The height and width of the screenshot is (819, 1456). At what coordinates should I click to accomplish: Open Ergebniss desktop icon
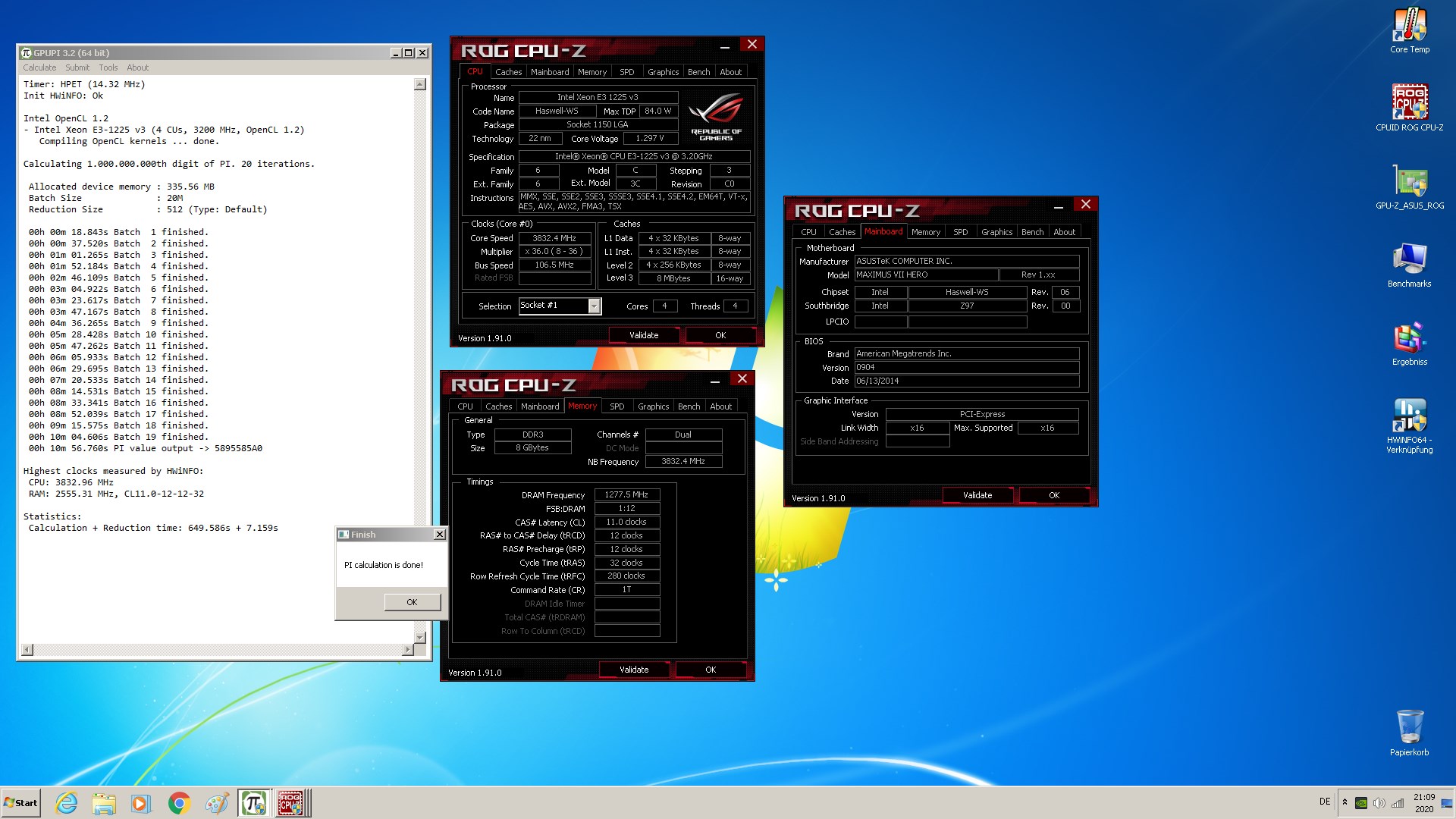[x=1409, y=344]
